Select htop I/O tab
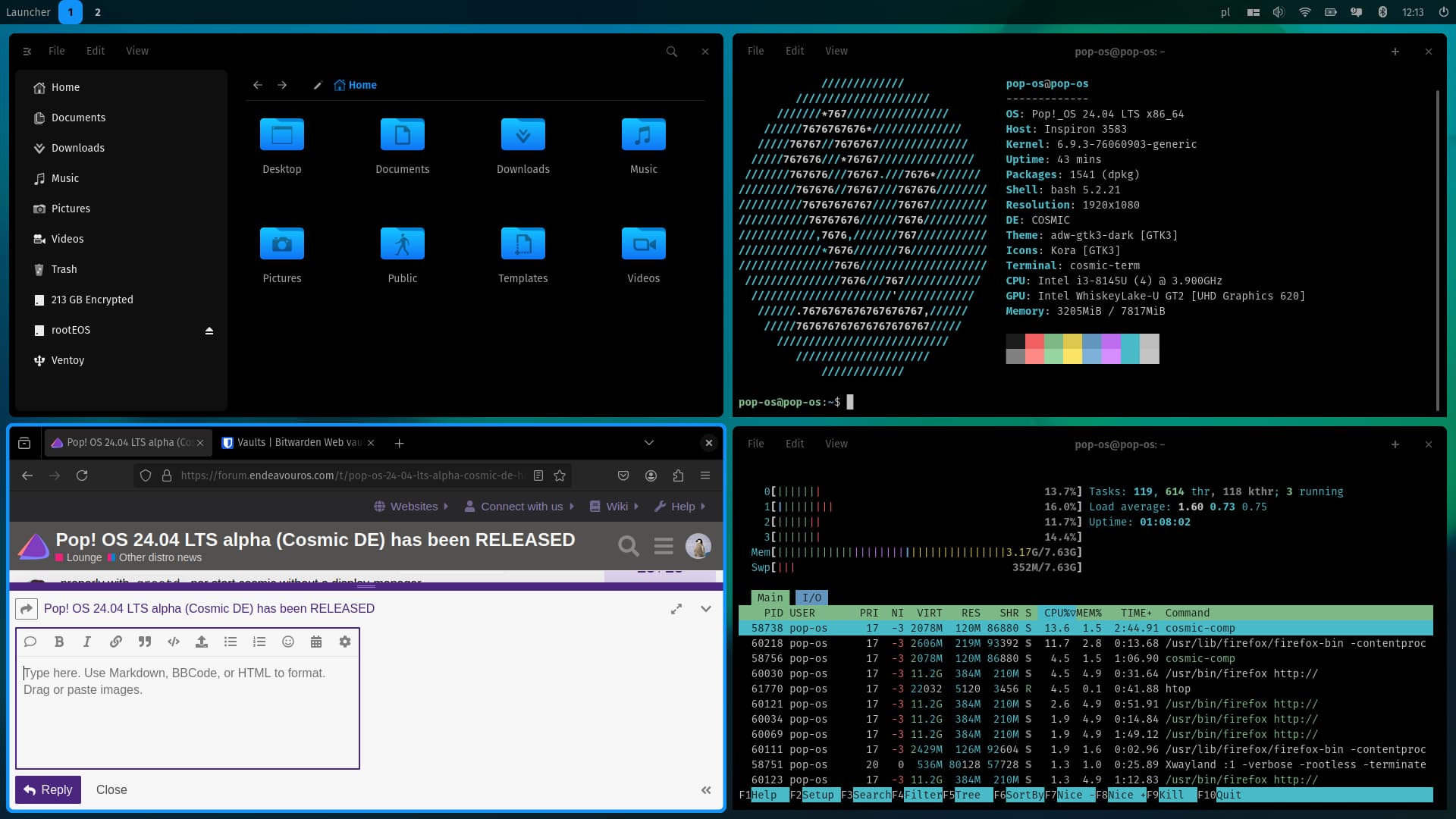The width and height of the screenshot is (1456, 819). 811,598
